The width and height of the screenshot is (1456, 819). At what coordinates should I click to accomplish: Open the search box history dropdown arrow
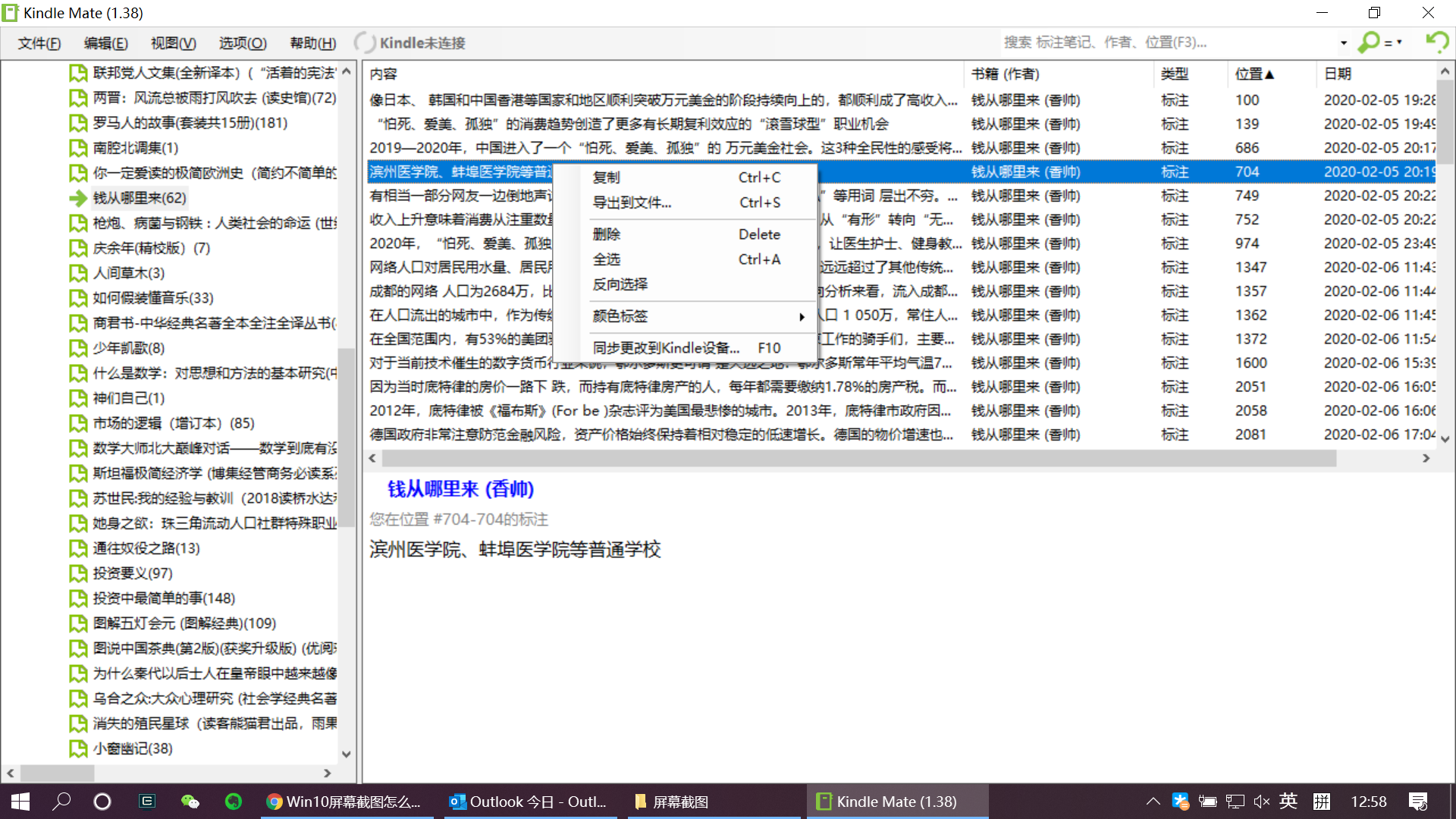click(1343, 43)
